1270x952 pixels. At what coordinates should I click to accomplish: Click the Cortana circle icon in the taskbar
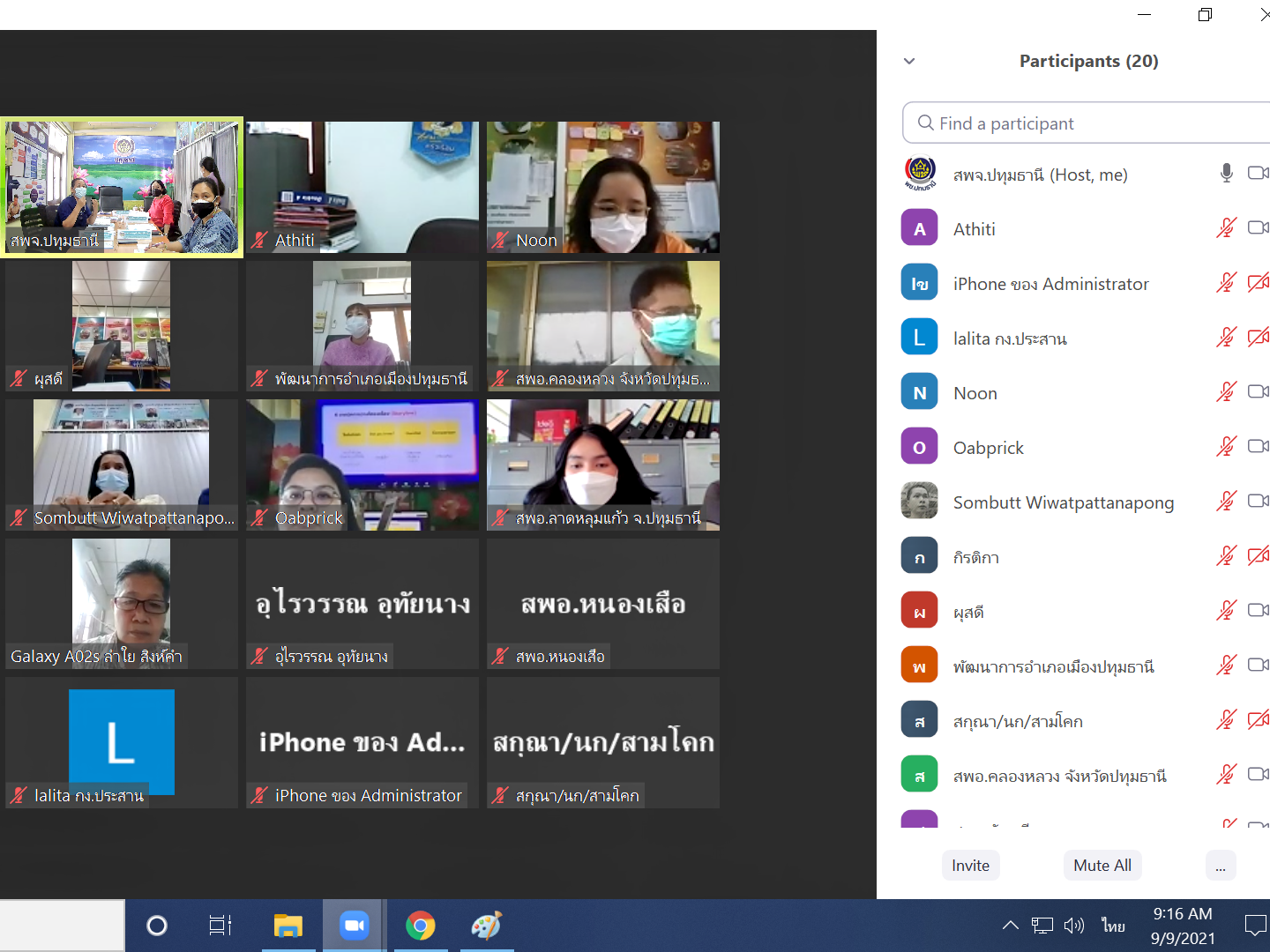[x=156, y=926]
